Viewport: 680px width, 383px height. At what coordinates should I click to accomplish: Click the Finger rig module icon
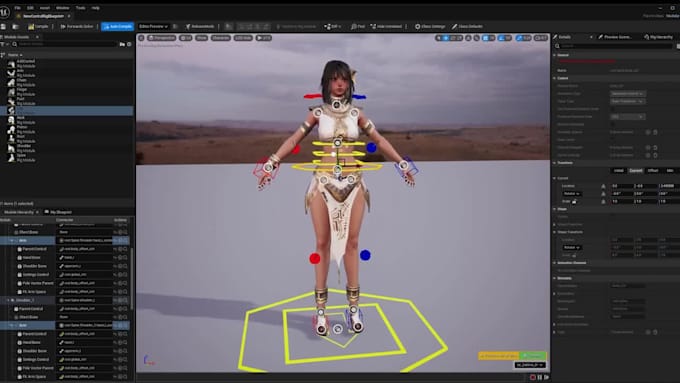pos(11,92)
